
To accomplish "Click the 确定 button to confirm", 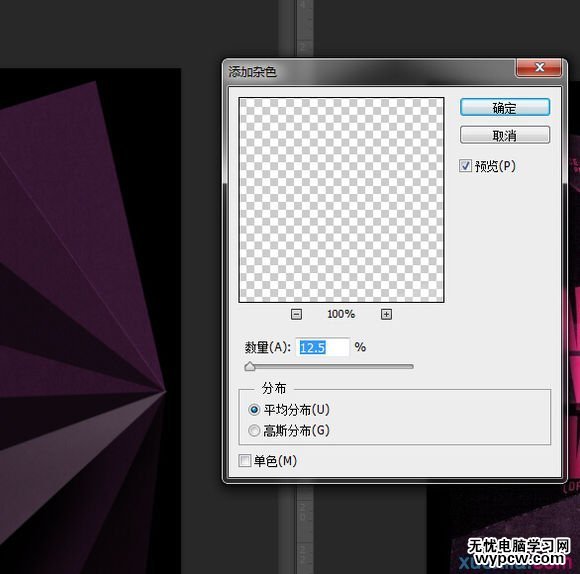I will click(x=505, y=107).
